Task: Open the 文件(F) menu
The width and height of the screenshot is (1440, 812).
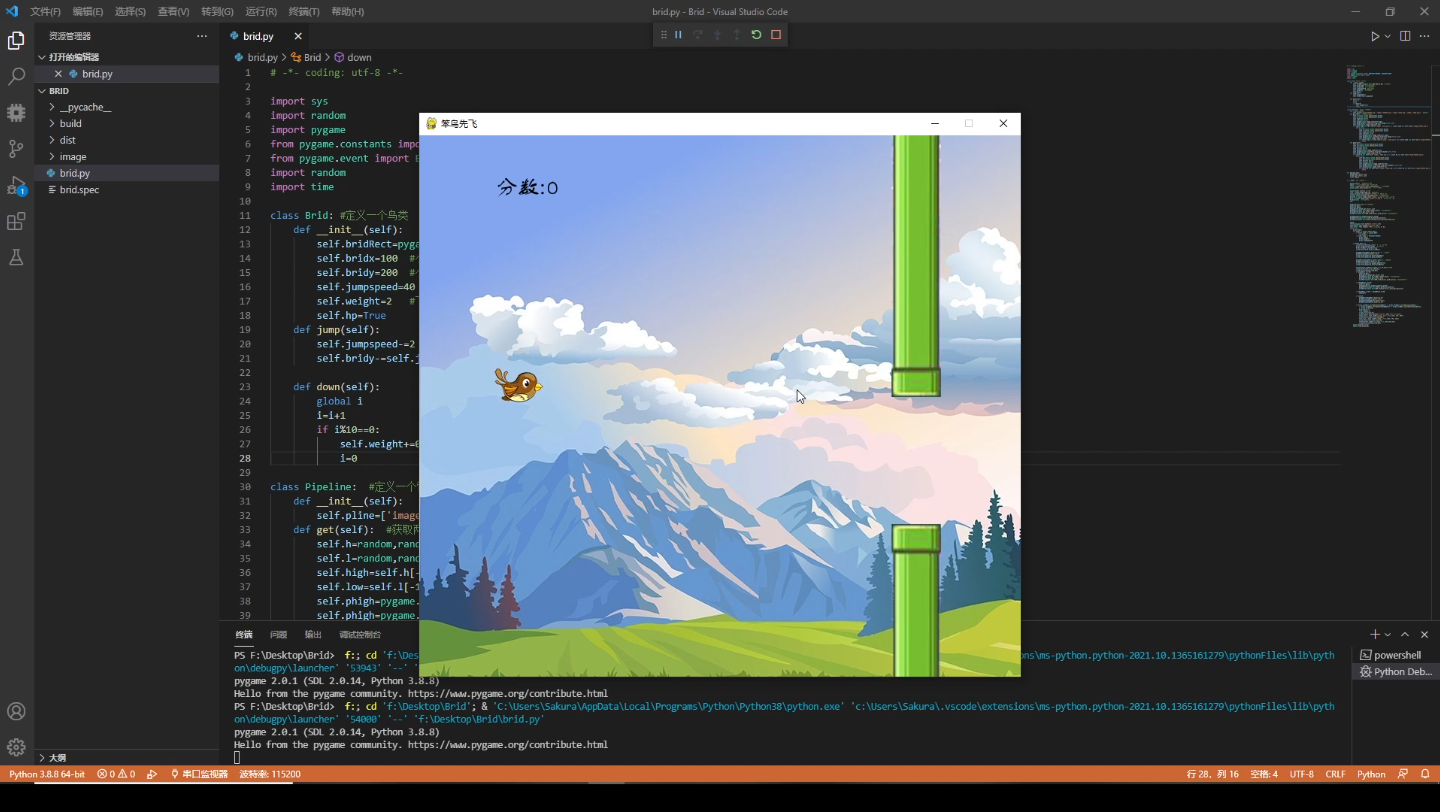Action: (x=45, y=12)
